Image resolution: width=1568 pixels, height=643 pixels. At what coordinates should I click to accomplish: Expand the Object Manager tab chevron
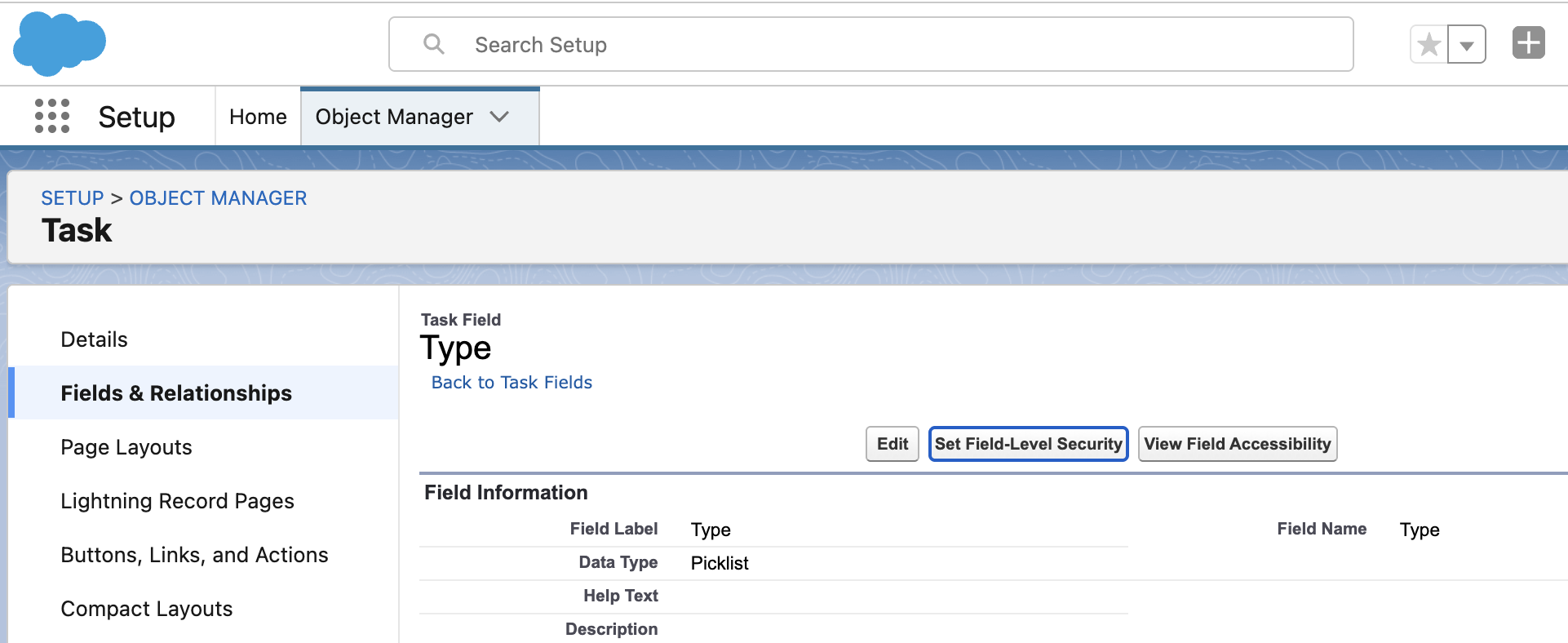(x=499, y=117)
